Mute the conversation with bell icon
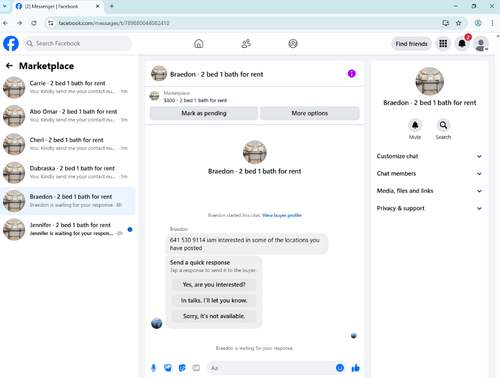 tap(415, 125)
